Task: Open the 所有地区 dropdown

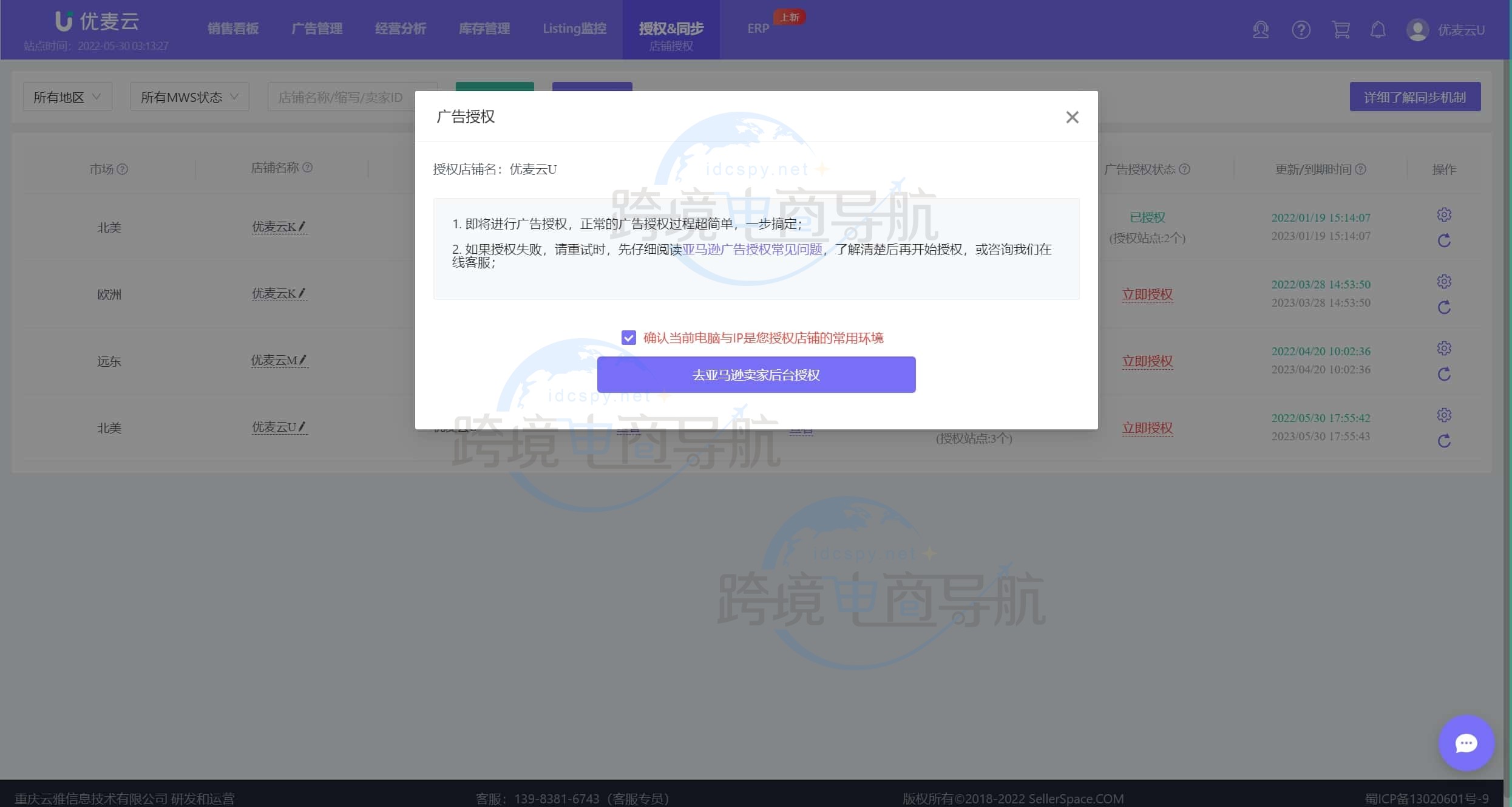Action: 67,97
